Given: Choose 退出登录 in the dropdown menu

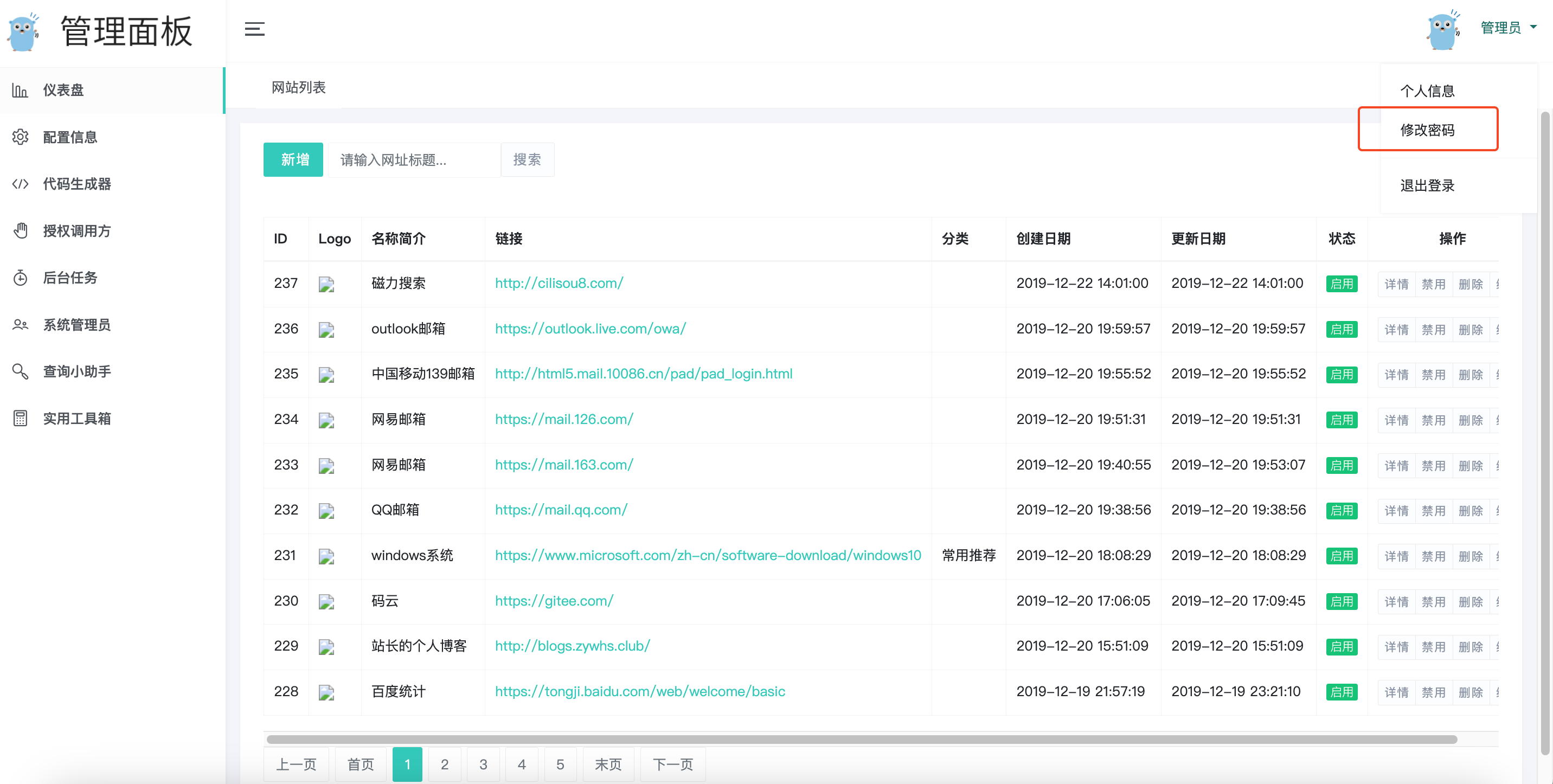Looking at the screenshot, I should [x=1427, y=185].
